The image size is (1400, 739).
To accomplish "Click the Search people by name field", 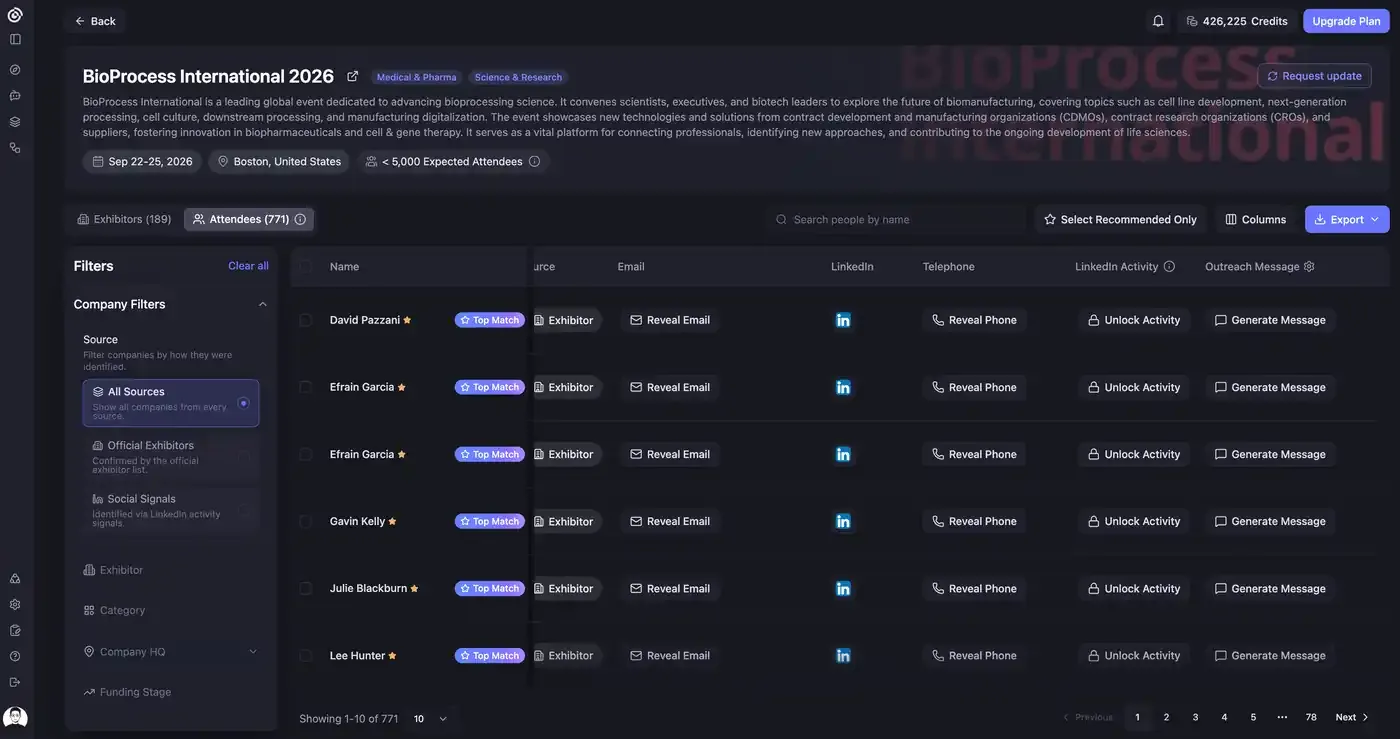I will pos(895,219).
